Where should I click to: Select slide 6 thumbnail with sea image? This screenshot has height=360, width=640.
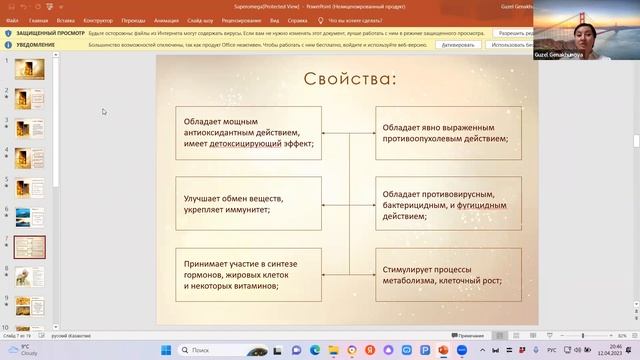(29, 218)
